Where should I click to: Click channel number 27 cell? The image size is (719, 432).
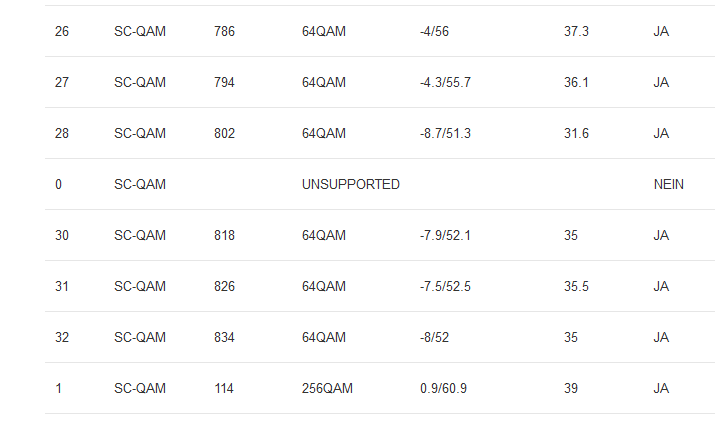point(62,83)
